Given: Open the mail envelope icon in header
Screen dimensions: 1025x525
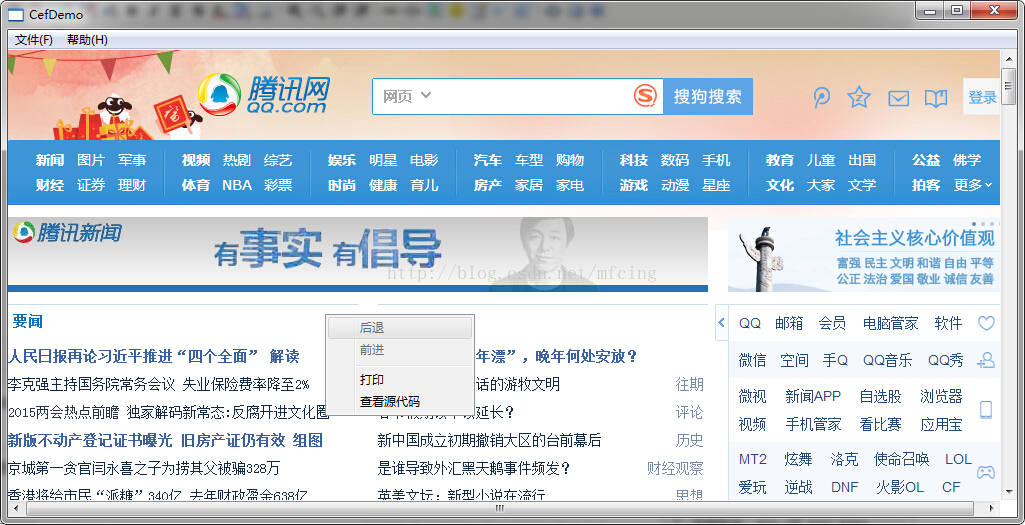Looking at the screenshot, I should [x=898, y=98].
